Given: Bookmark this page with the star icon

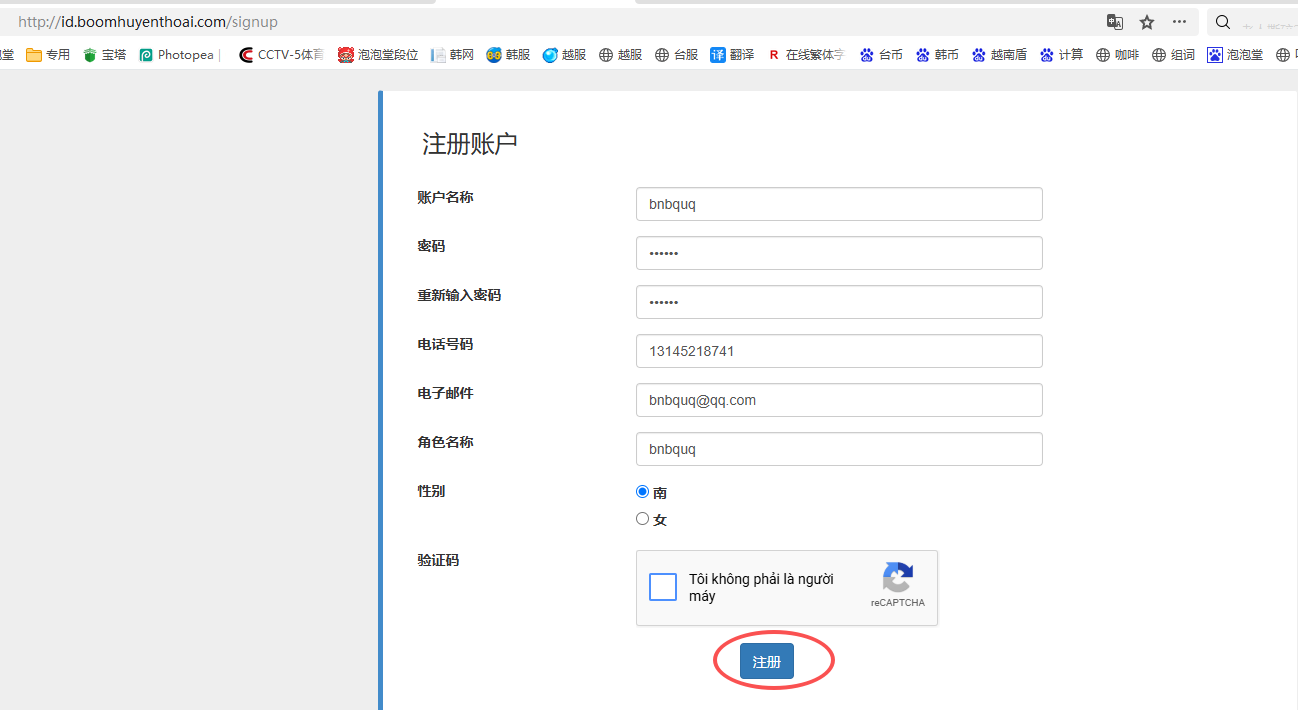Looking at the screenshot, I should click(1147, 22).
